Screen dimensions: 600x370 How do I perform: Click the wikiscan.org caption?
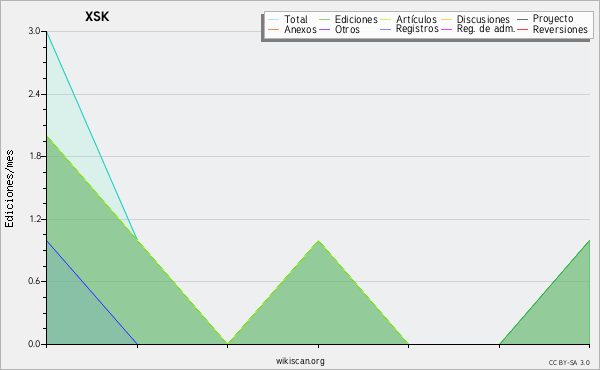coord(300,361)
